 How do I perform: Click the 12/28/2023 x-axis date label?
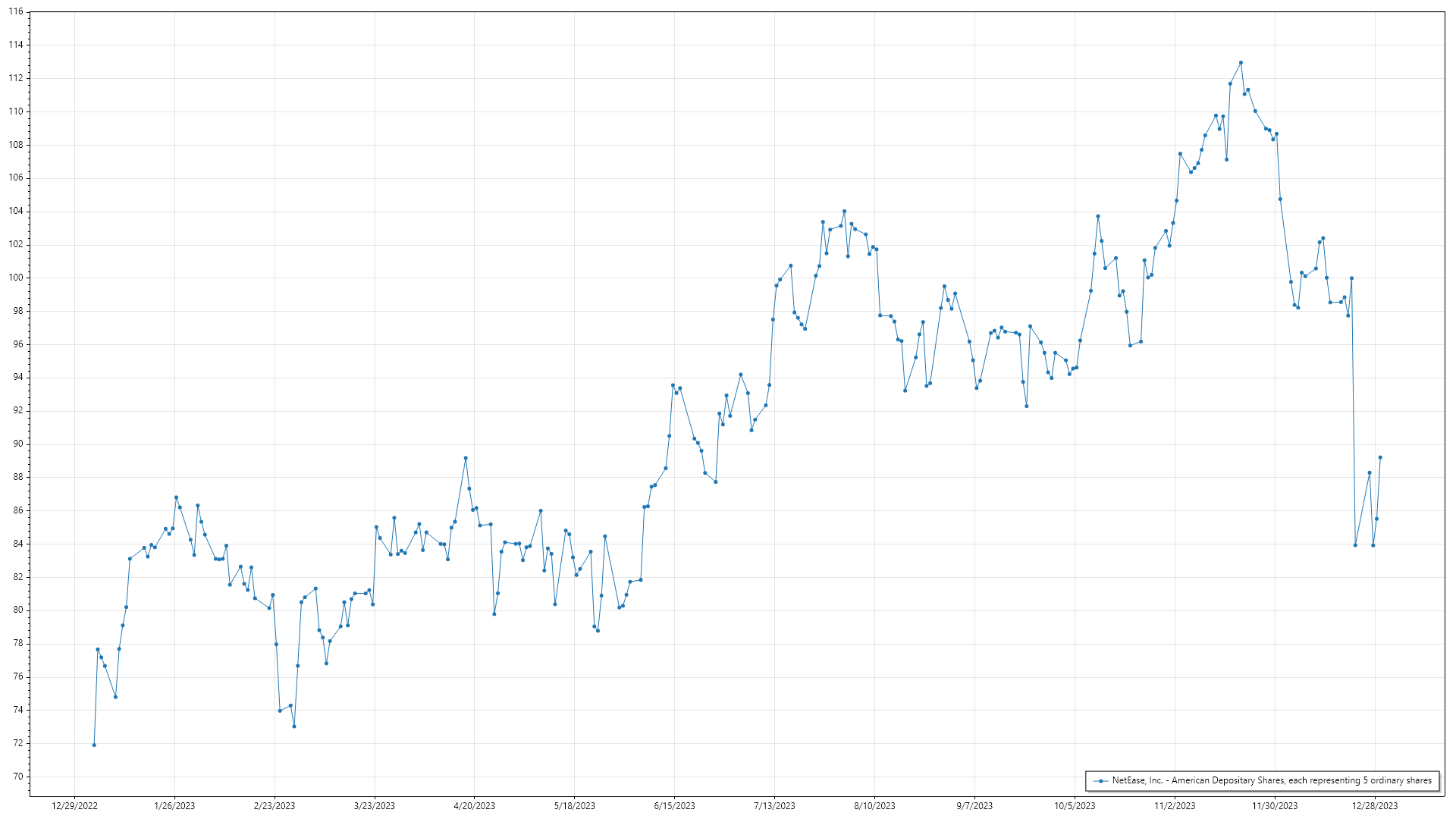coord(1375,806)
